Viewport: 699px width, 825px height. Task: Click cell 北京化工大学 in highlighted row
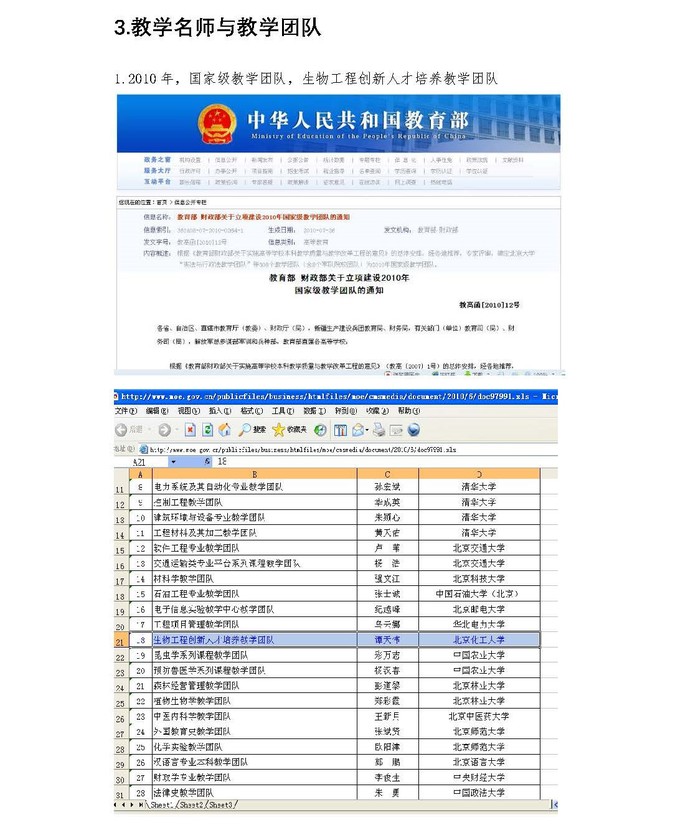479,640
